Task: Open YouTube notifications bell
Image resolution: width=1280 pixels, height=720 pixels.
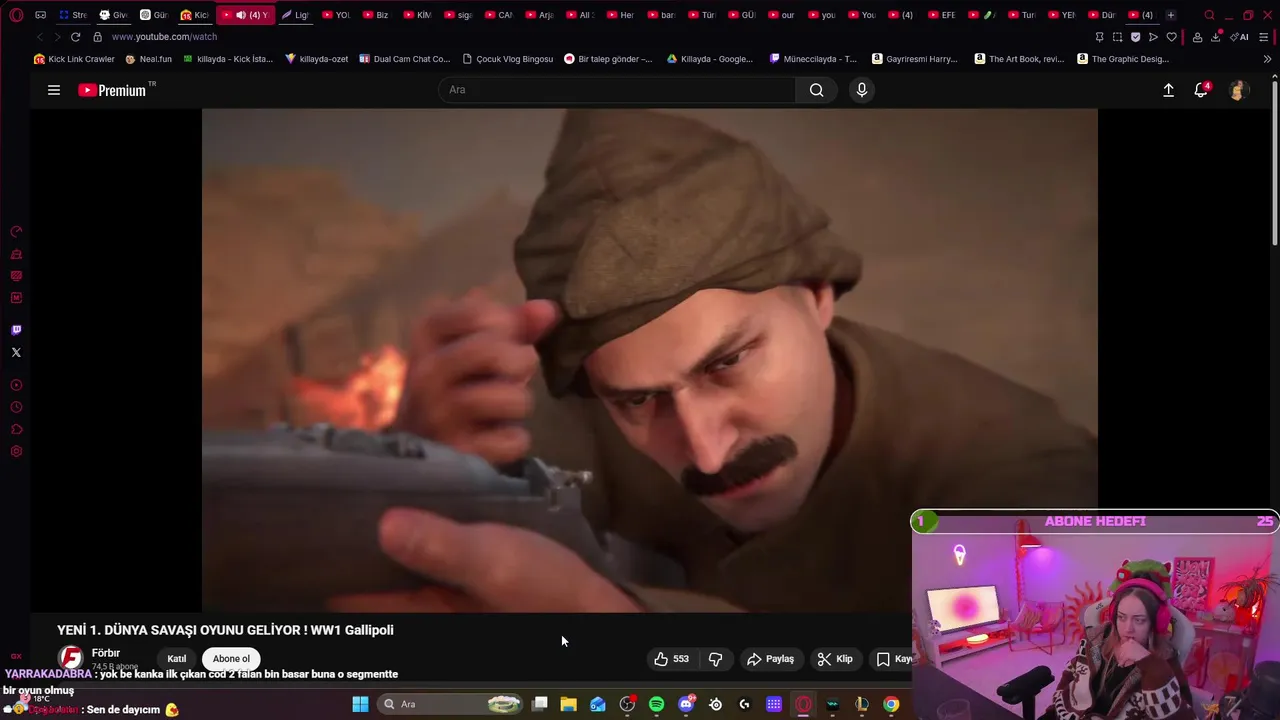Action: pyautogui.click(x=1201, y=90)
